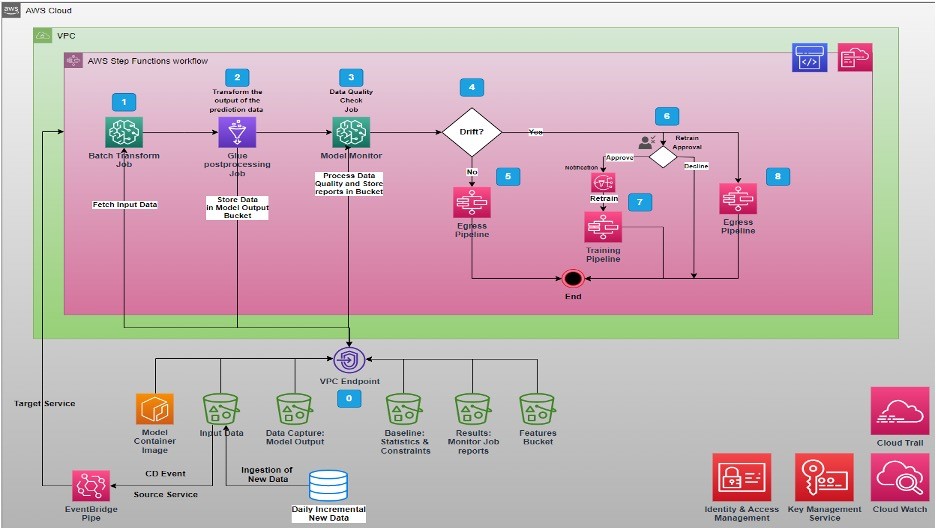This screenshot has width=936, height=528.
Task: Click the Batch Transform Job icon
Action: point(122,132)
